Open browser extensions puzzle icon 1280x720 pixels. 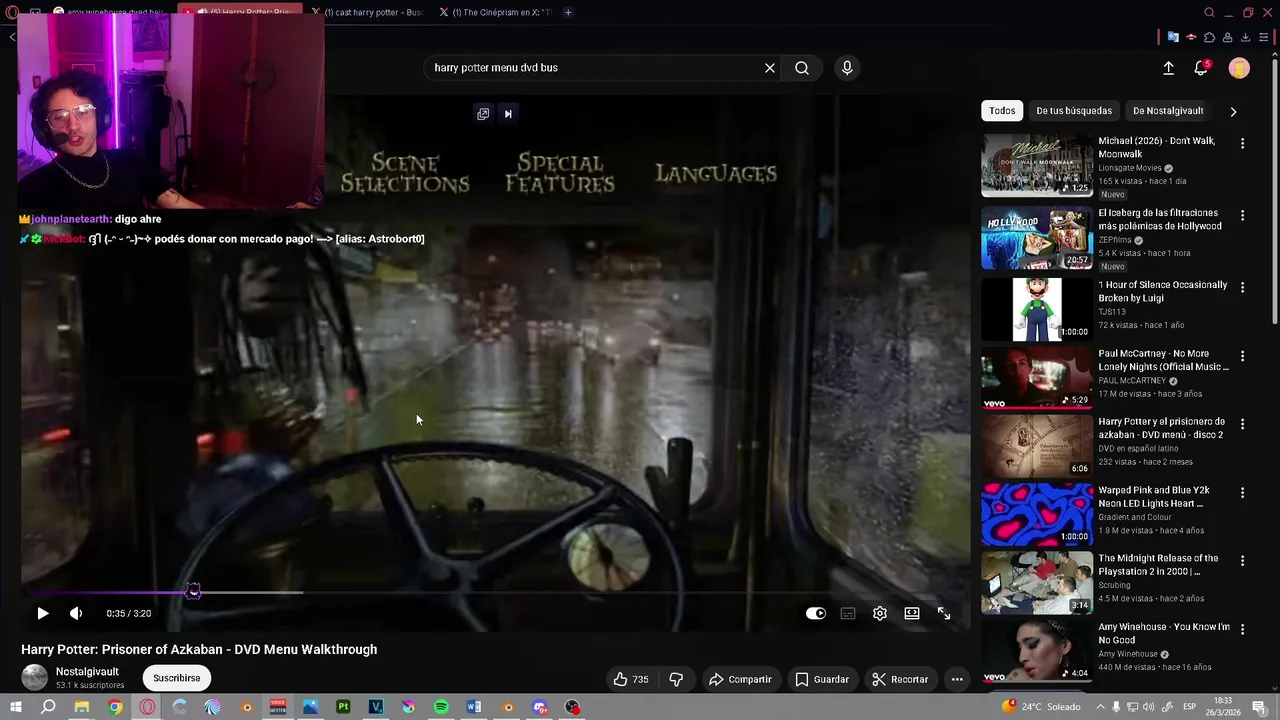1209,37
